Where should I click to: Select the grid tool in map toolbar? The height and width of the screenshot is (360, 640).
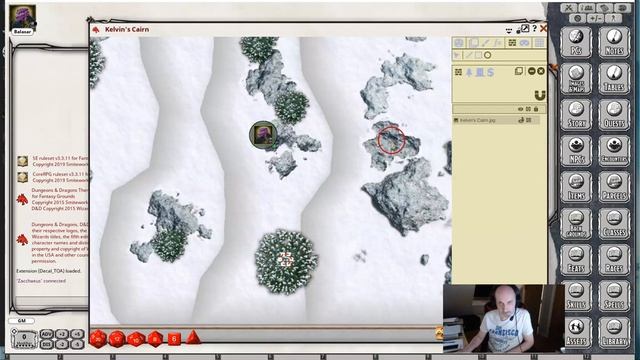coord(540,43)
